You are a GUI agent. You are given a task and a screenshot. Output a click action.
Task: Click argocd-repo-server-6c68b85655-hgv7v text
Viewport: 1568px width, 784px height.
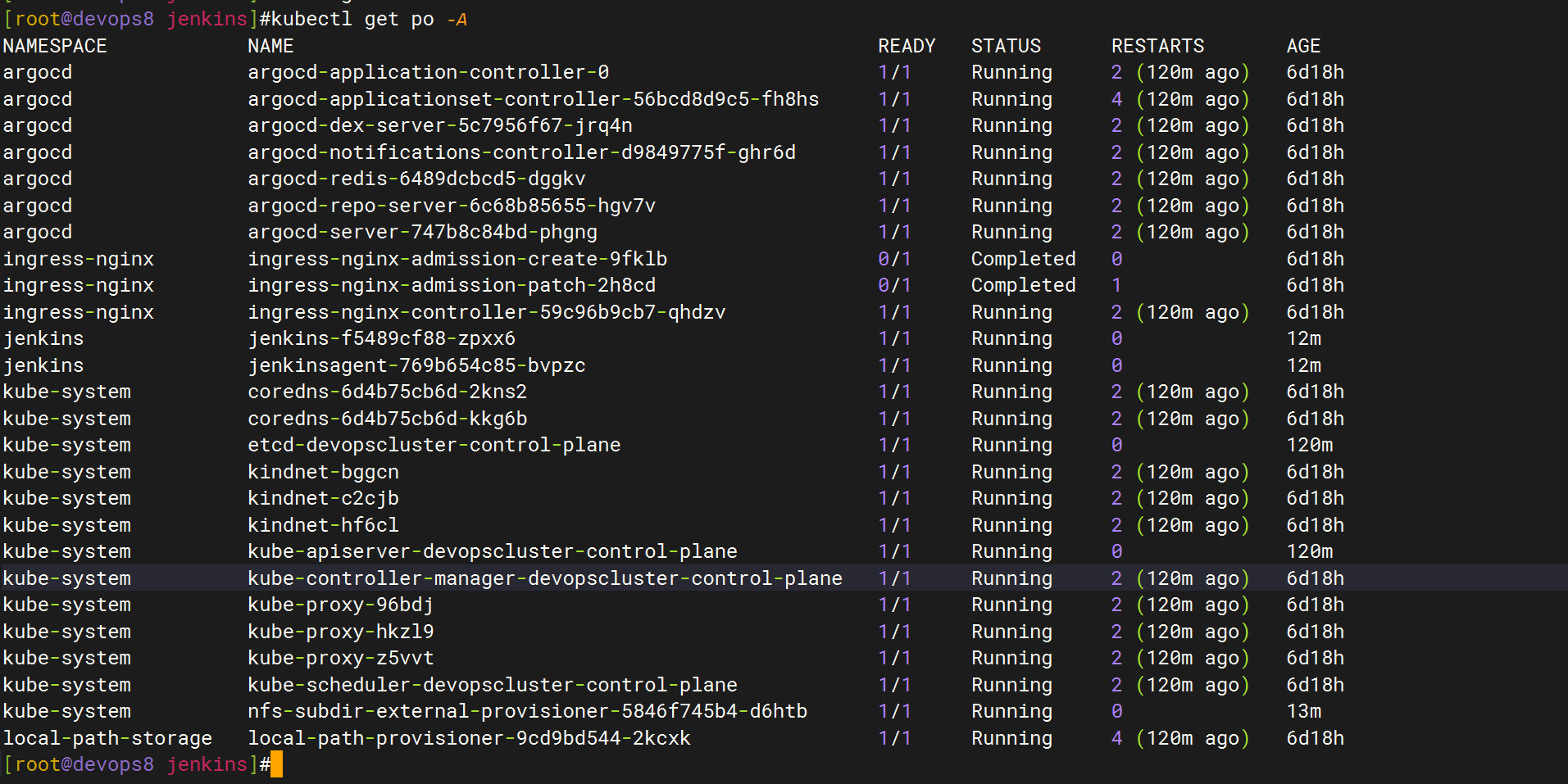pos(452,206)
